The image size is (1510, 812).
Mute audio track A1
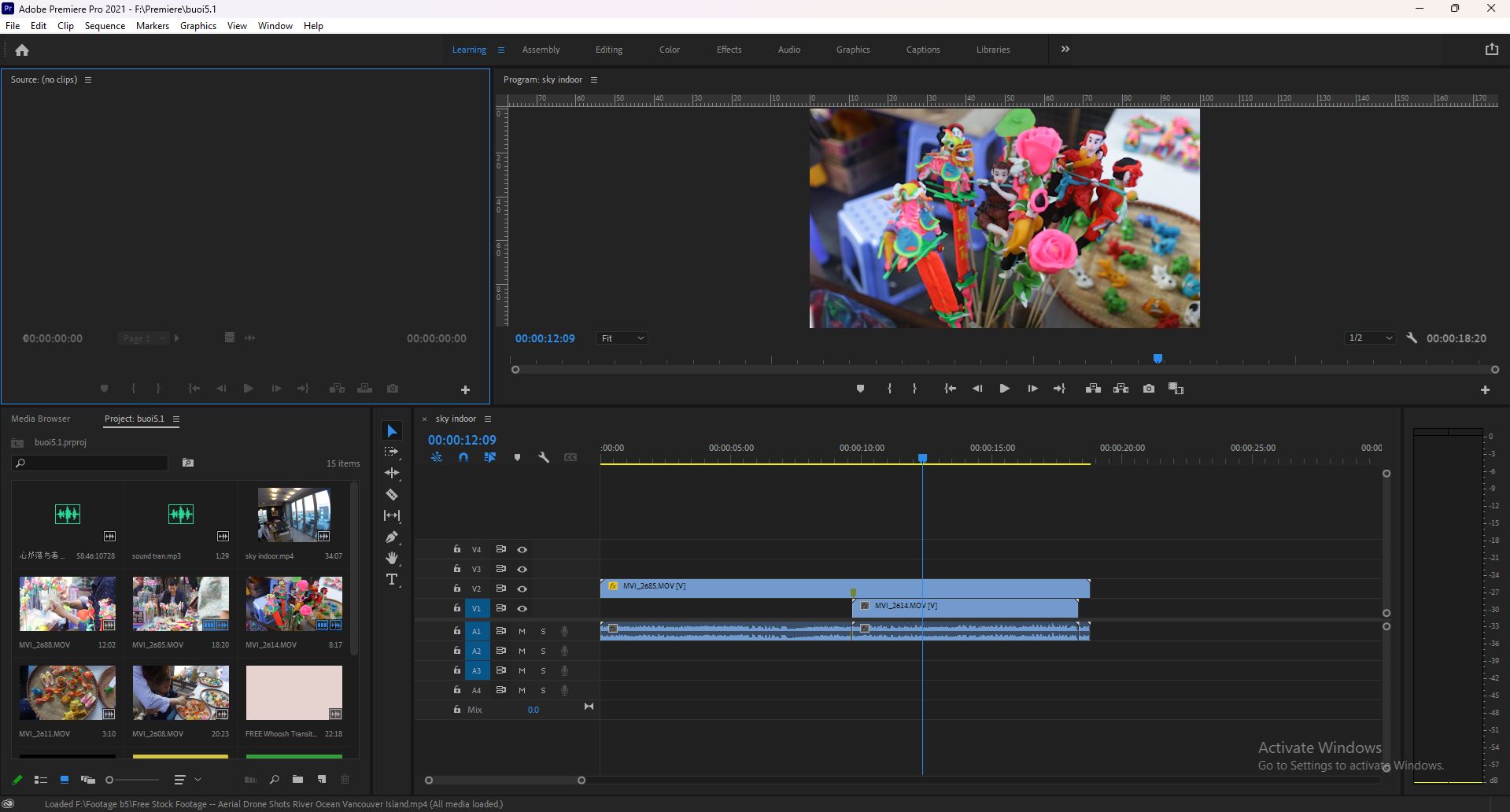click(x=522, y=631)
